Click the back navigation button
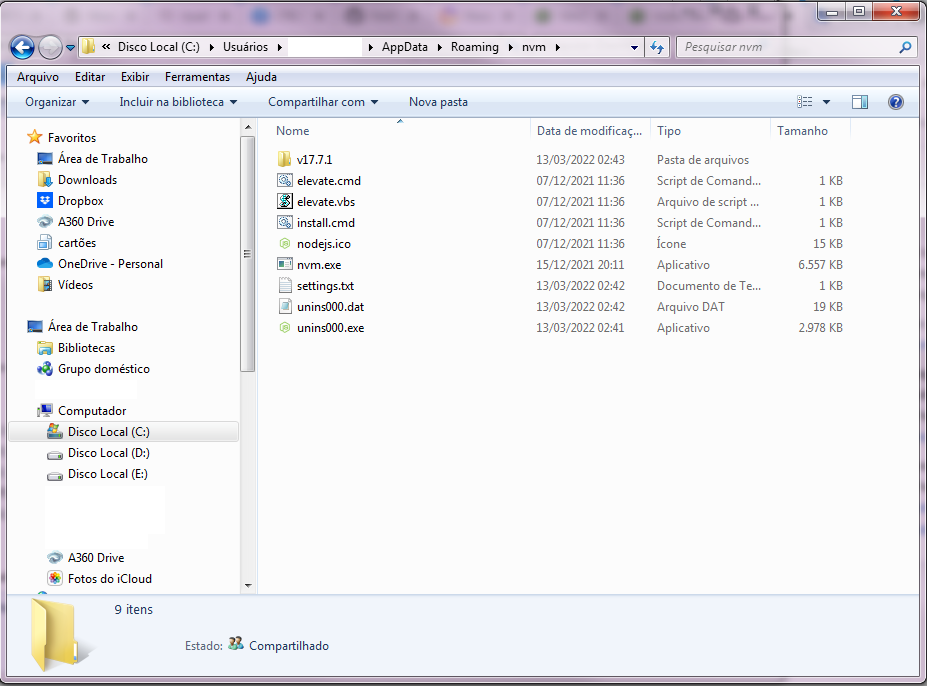Screen dimensions: 927x686 click(23, 46)
